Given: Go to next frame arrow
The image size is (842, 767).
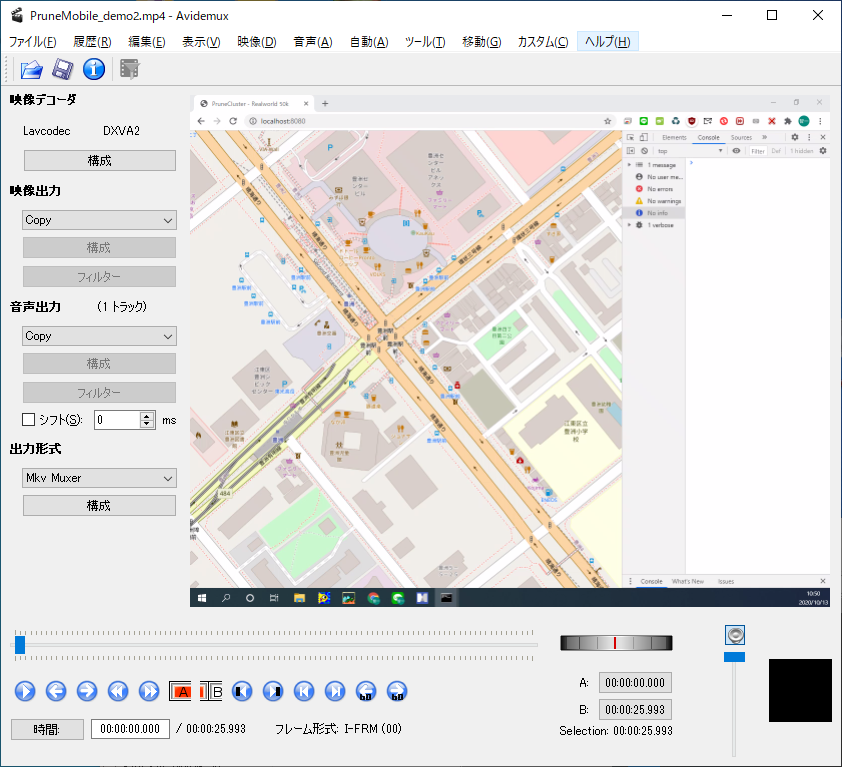Looking at the screenshot, I should (x=87, y=691).
